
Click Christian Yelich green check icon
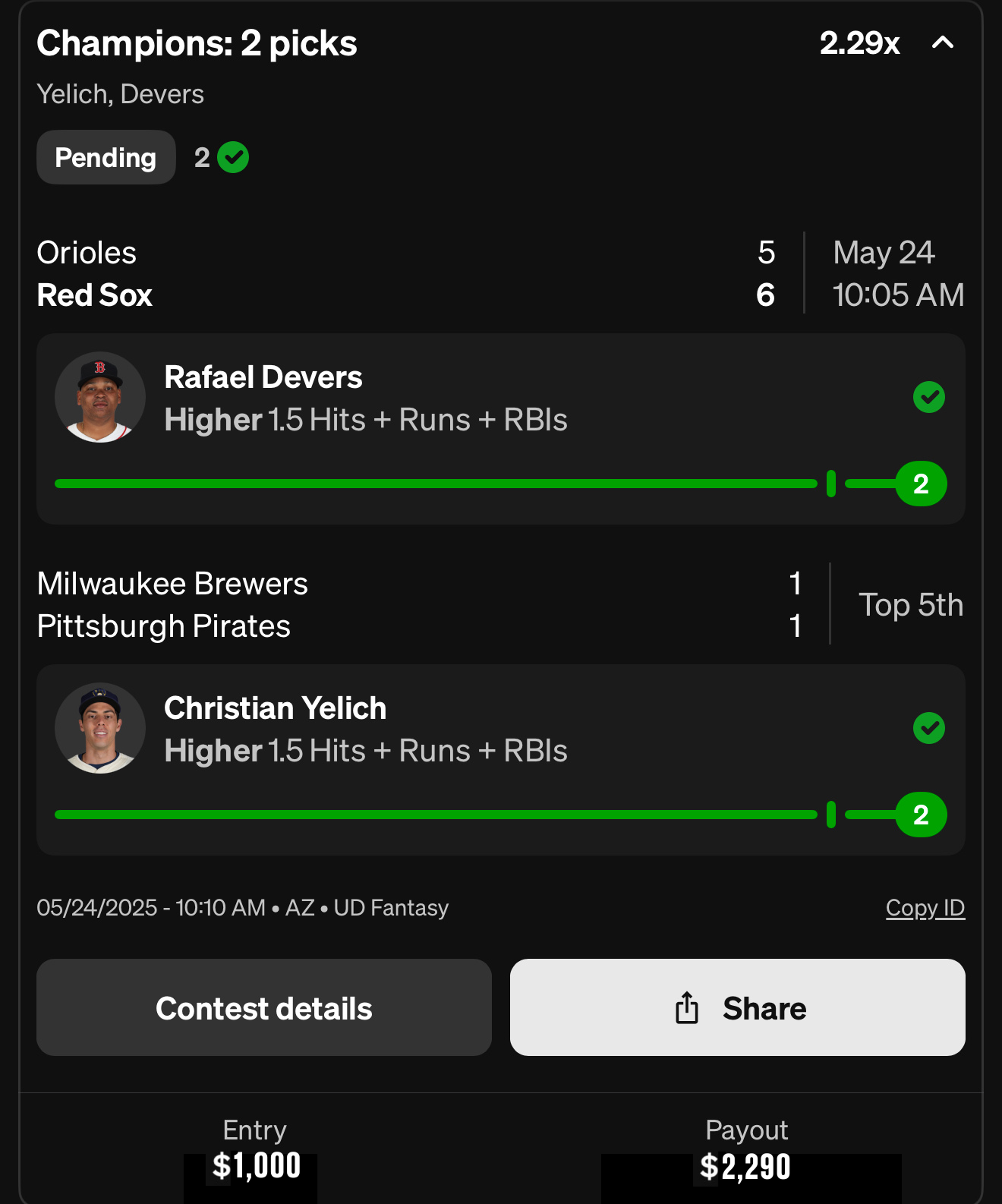pyautogui.click(x=929, y=728)
